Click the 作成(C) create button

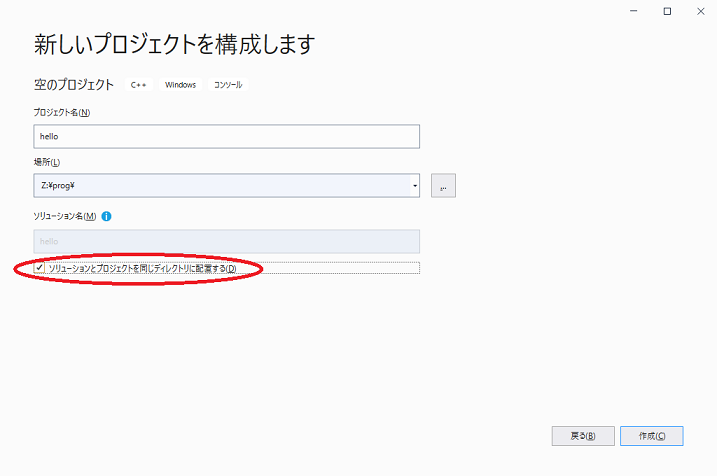tap(652, 436)
